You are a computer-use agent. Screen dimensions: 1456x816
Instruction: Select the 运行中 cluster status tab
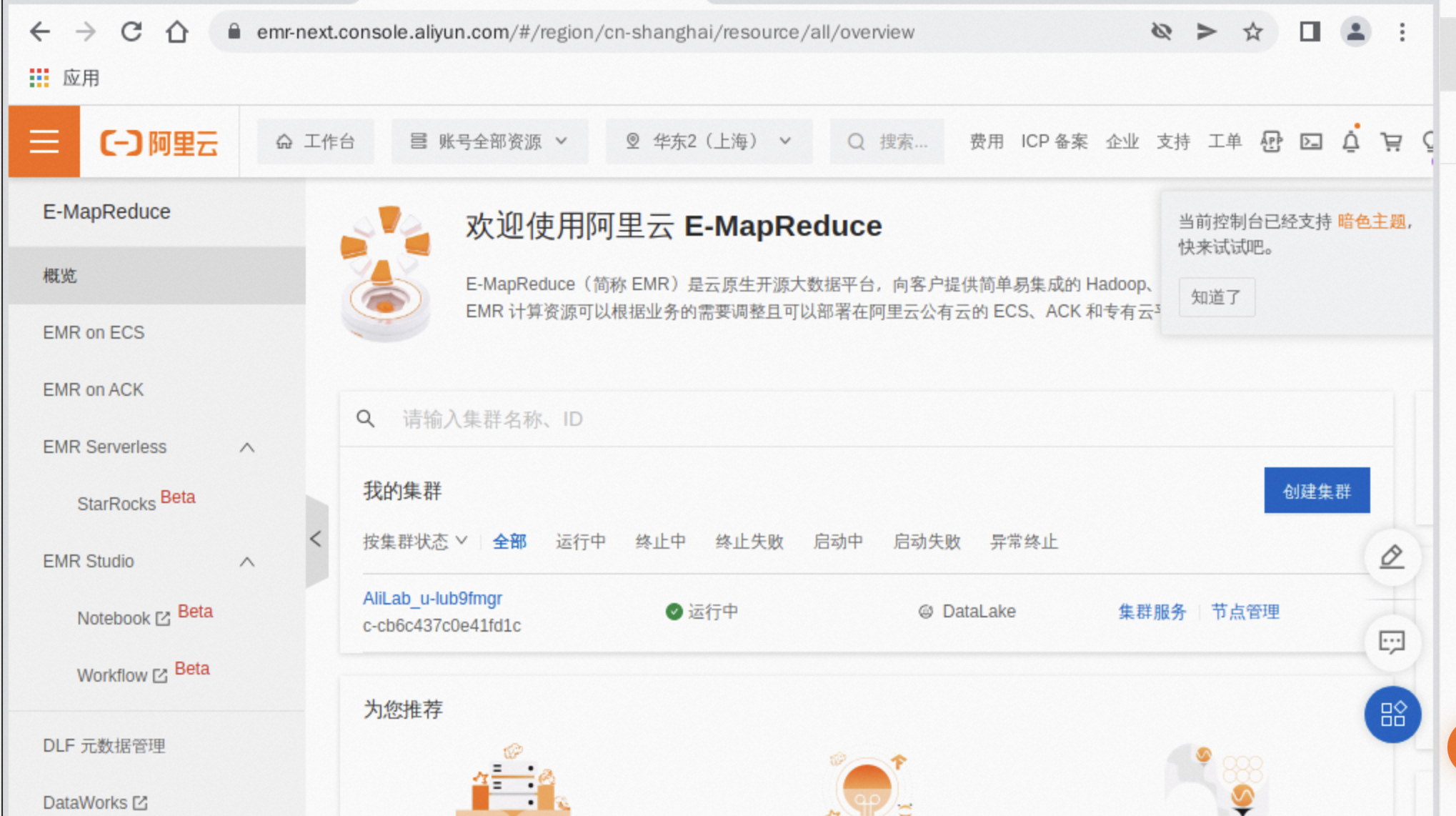(x=580, y=542)
